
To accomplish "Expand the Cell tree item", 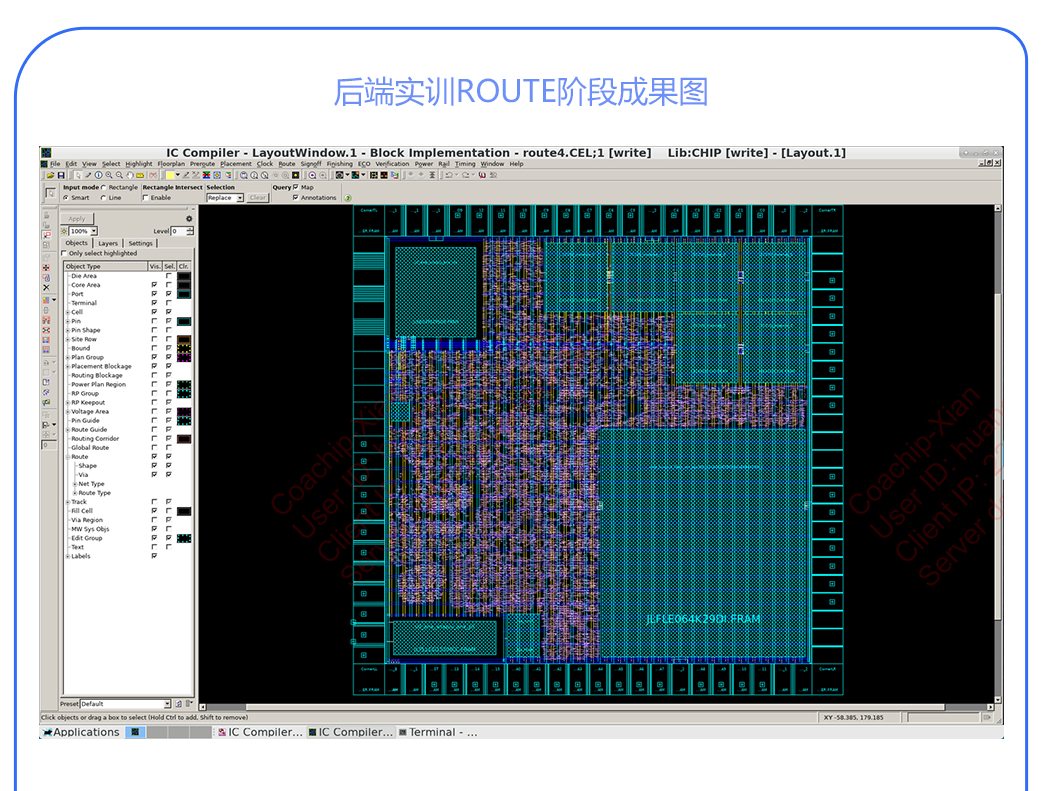I will point(68,312).
